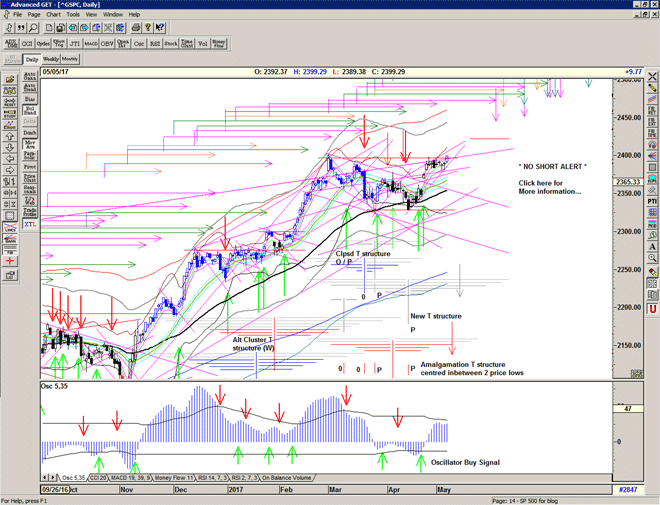Click the 'Click here for More information' link
The image size is (660, 505).
click(x=547, y=187)
